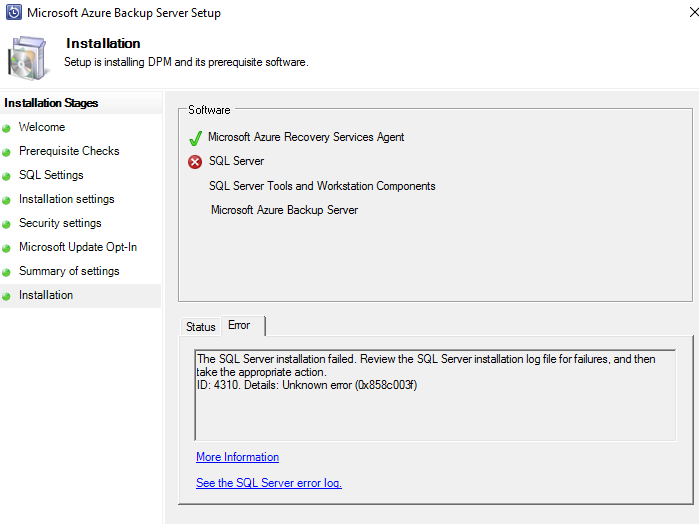Viewport: 699px width, 524px height.
Task: Click green bullet next to Security settings
Action: point(6,224)
